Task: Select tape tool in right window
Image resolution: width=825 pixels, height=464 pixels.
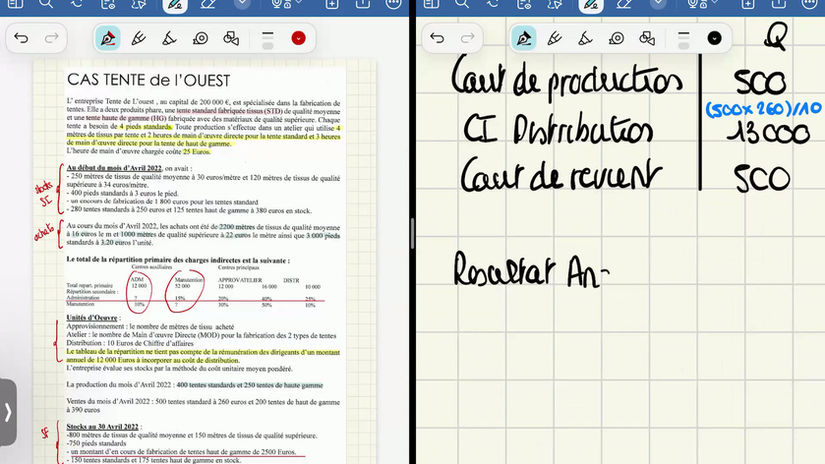Action: 616,38
